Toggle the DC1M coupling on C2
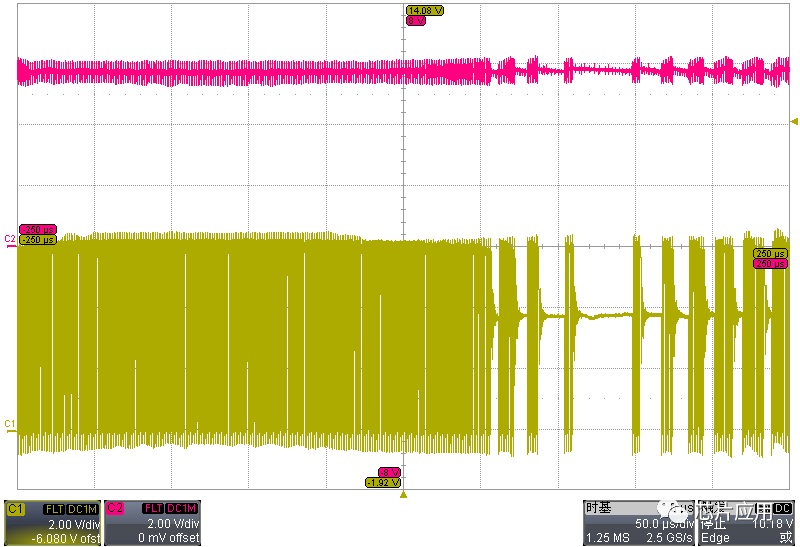Screen dimensions: 800x547 [182, 509]
